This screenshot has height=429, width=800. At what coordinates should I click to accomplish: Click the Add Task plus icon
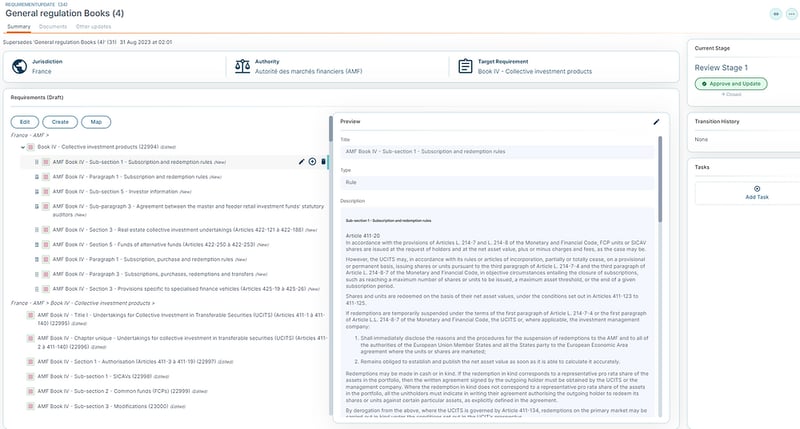(757, 189)
